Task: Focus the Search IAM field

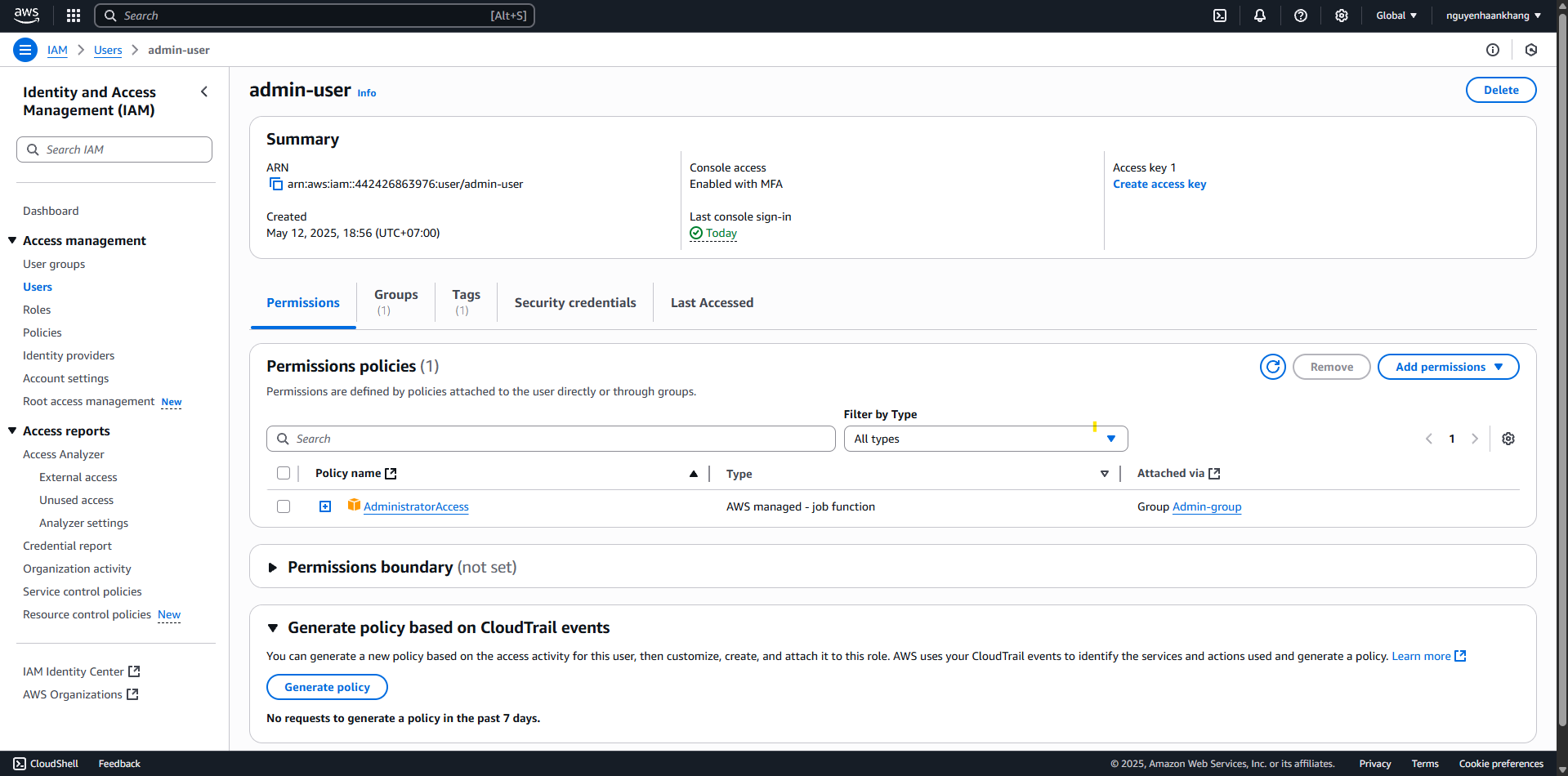Action: click(x=114, y=149)
